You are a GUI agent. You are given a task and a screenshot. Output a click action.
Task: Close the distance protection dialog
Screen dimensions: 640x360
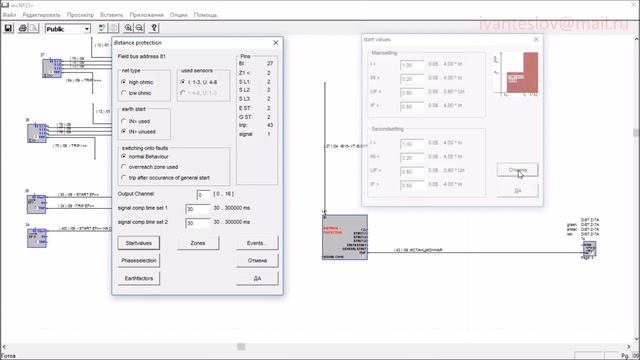pos(276,42)
